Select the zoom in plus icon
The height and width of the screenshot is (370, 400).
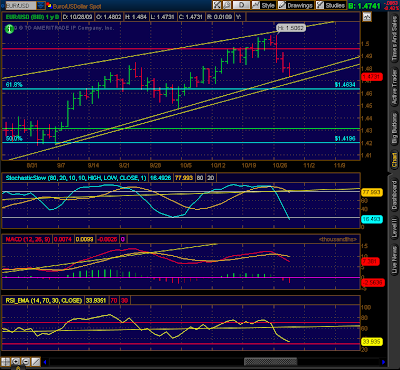[x=16, y=362]
